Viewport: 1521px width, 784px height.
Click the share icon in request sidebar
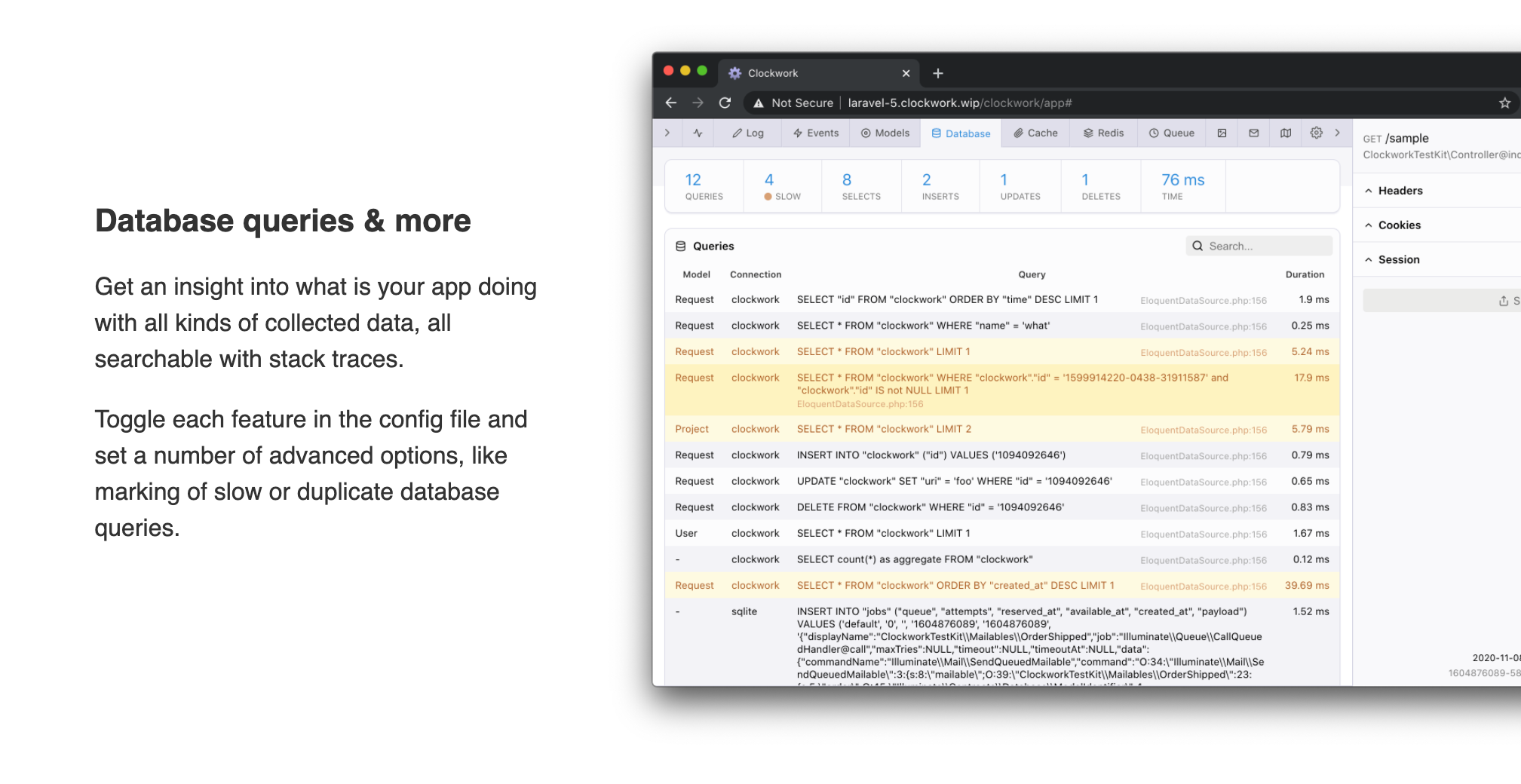[1504, 301]
